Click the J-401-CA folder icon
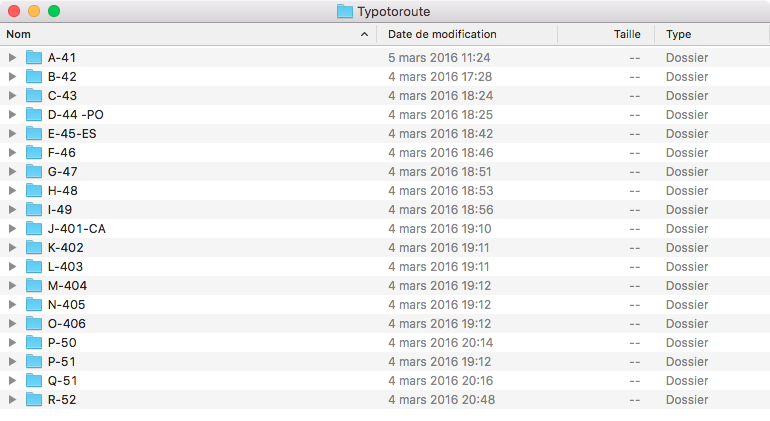Screen dimensions: 770x421 34,228
